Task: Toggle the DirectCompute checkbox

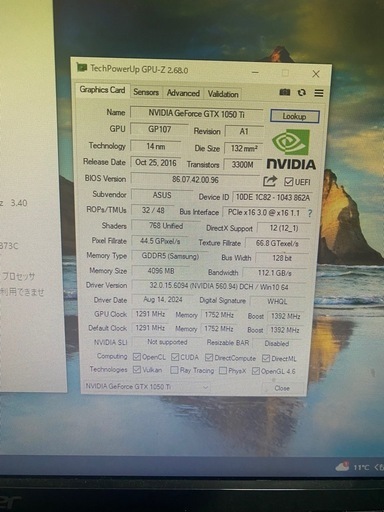Action: tap(209, 358)
